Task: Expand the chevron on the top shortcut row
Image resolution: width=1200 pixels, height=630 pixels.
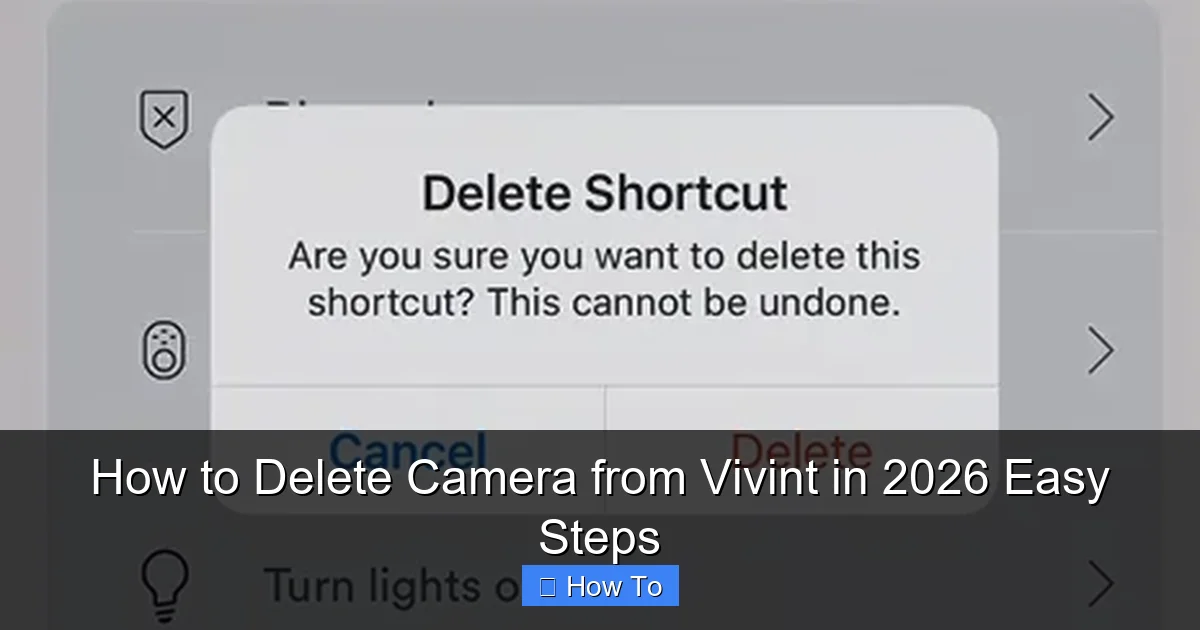Action: [x=1100, y=117]
